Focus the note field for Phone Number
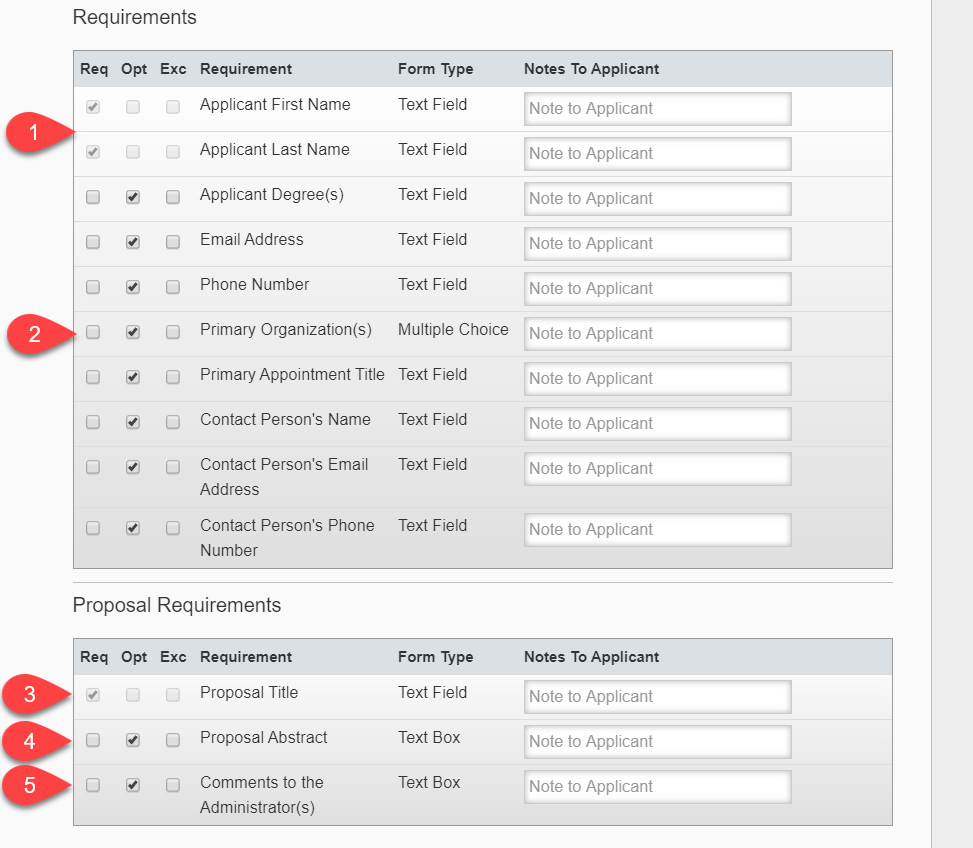 click(658, 288)
